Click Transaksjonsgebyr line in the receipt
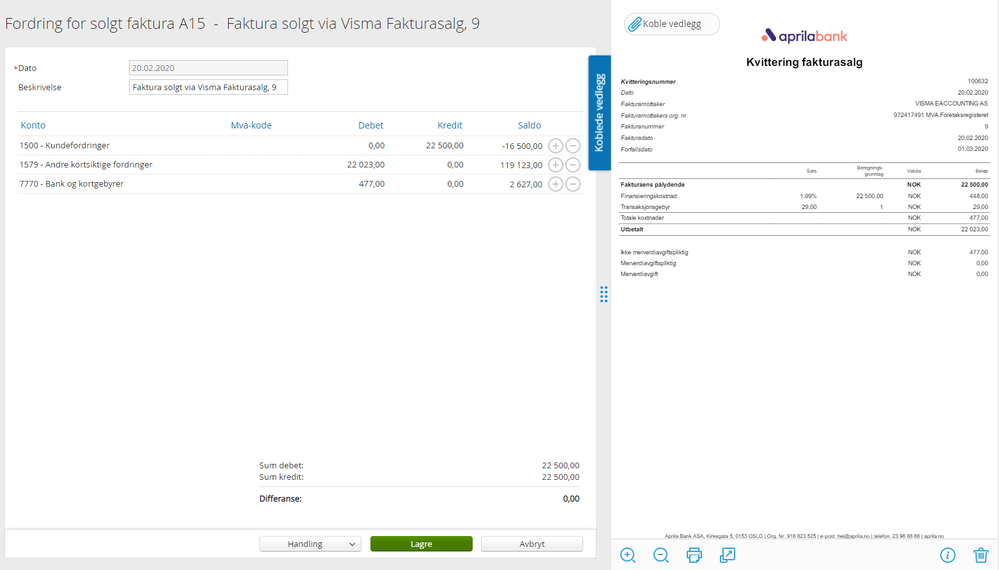The width and height of the screenshot is (999, 570). [804, 207]
